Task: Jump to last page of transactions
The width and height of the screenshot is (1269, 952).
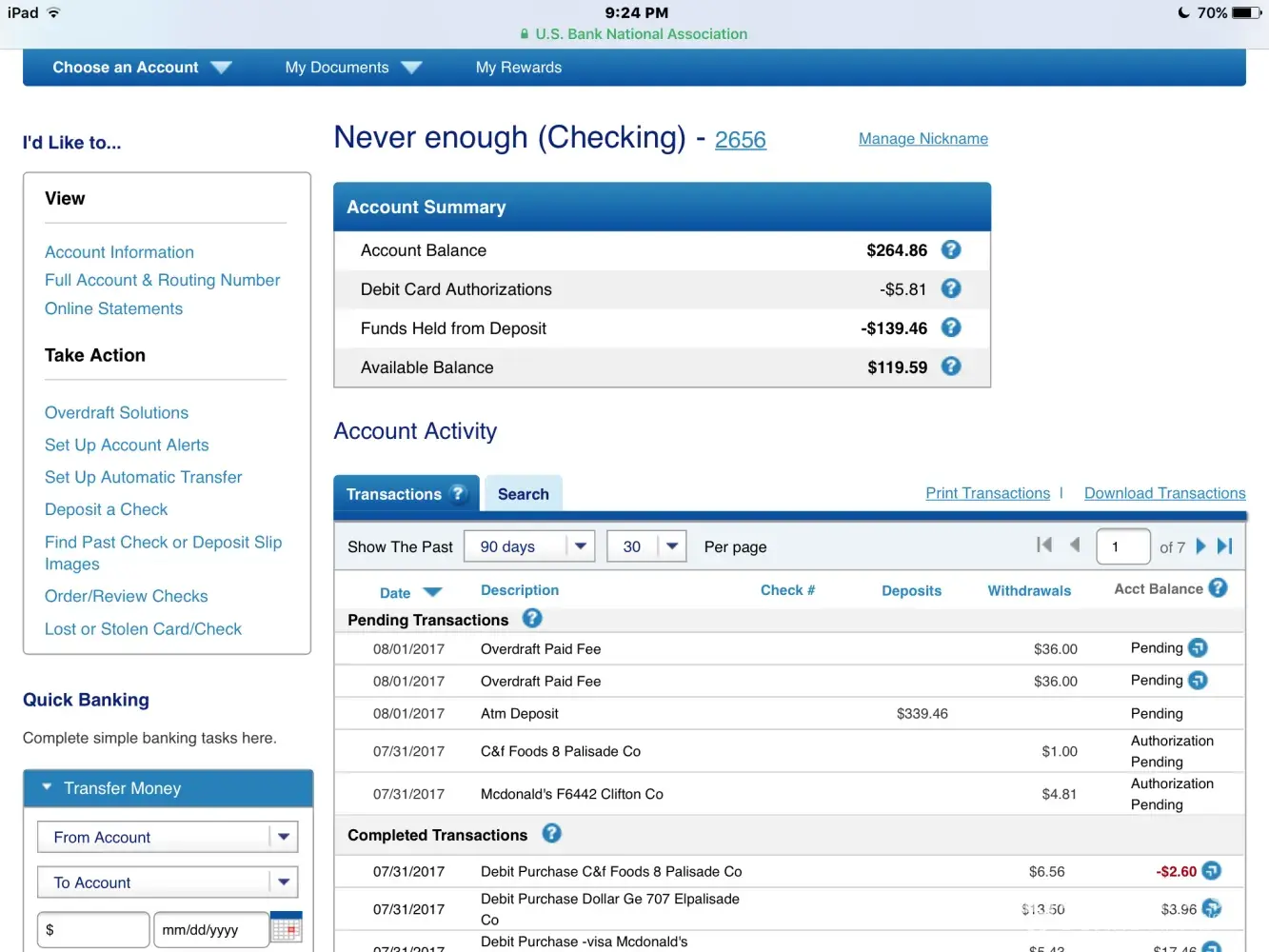Action: [x=1225, y=546]
